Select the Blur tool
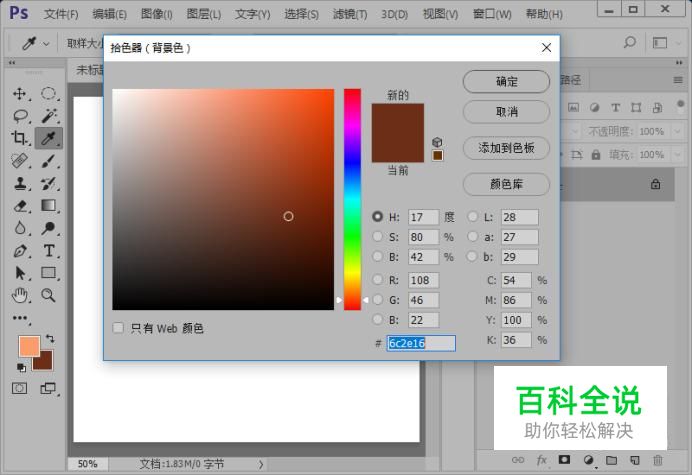692x475 pixels. [19, 228]
